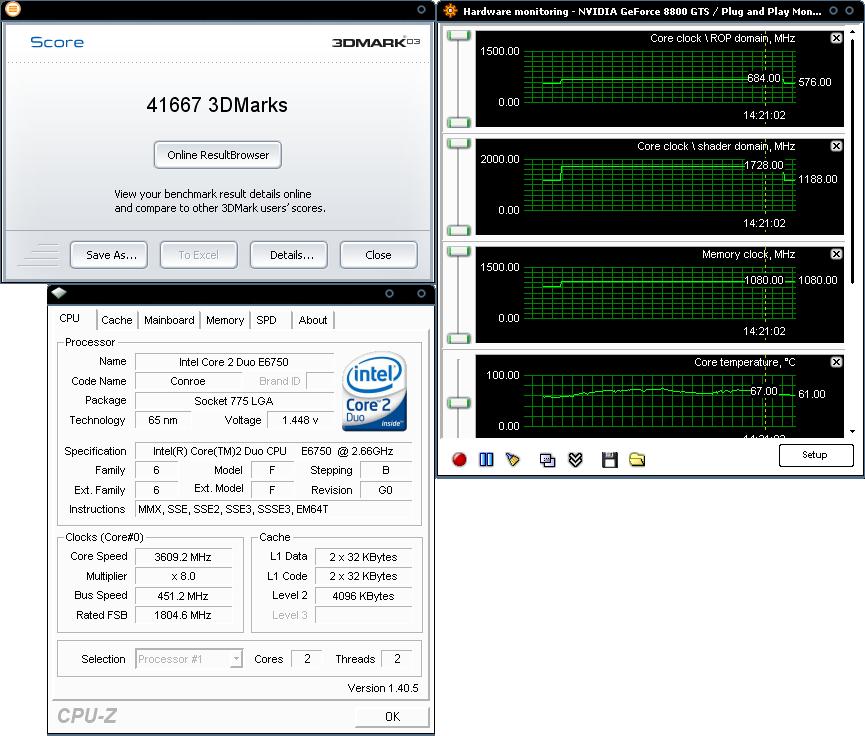Click the detach windows icon in monitoring toolbar

coord(547,460)
